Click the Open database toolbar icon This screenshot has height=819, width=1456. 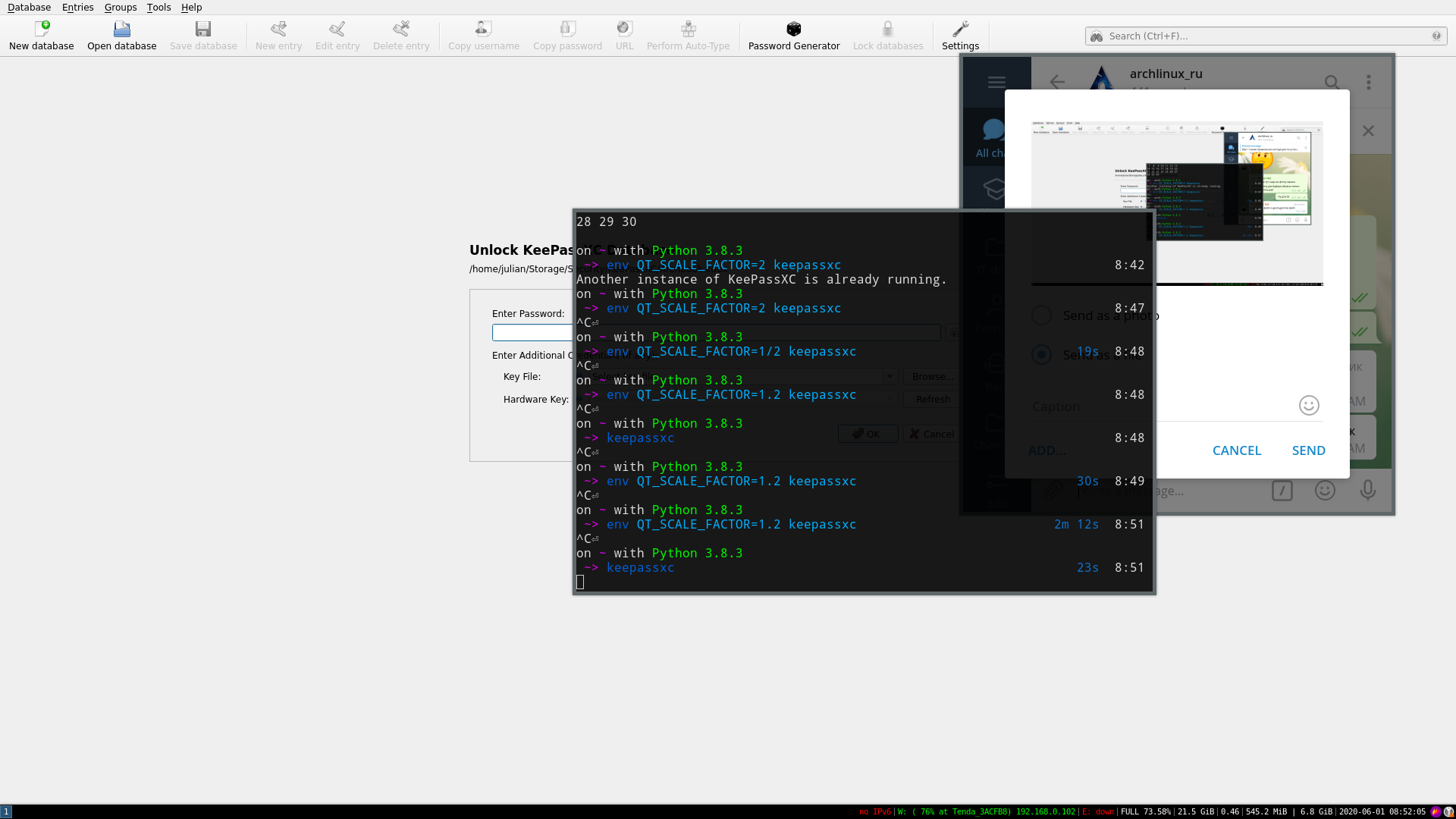coord(121,29)
